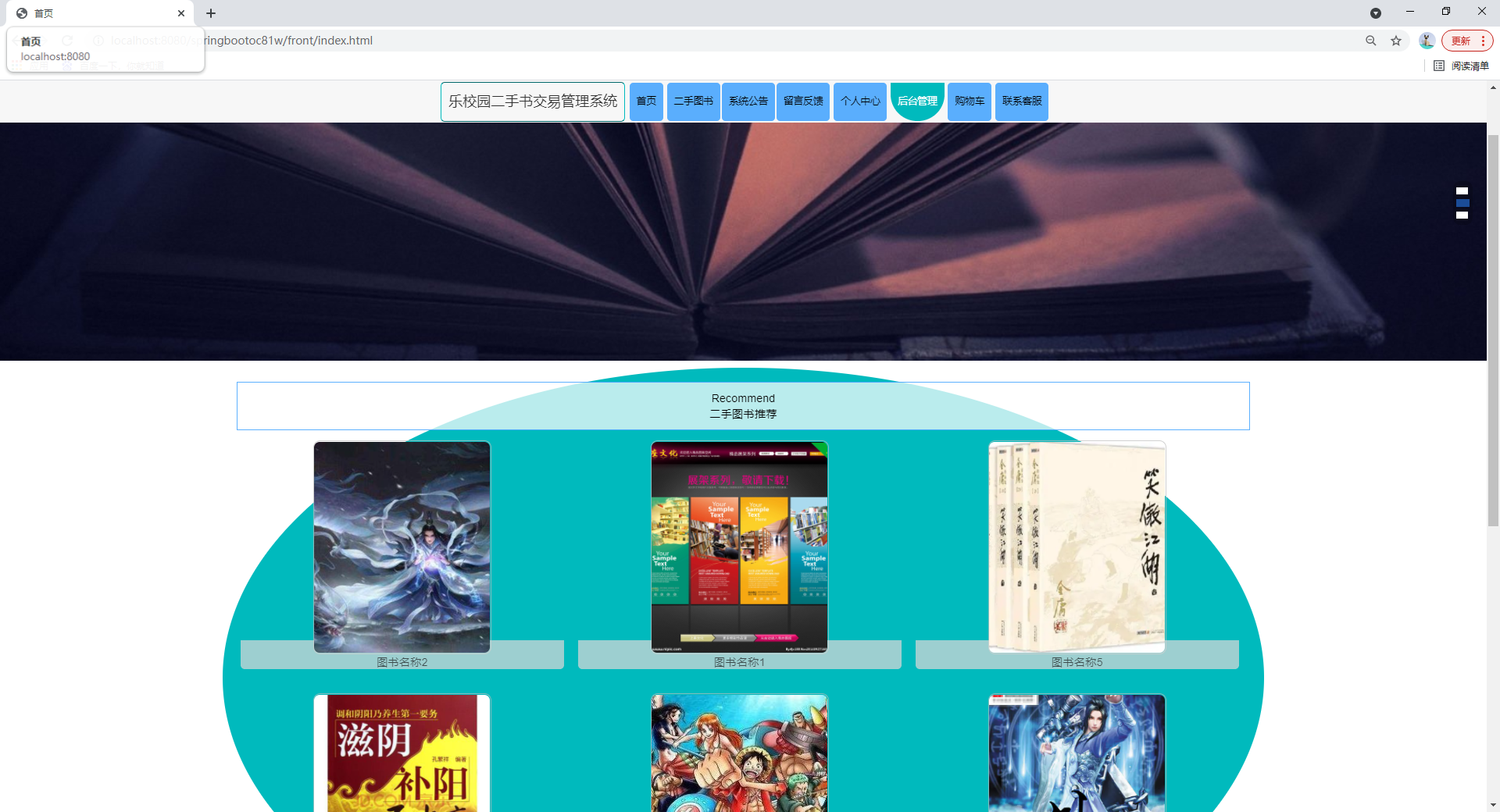
Task: Close the 首页 browser tab
Action: pos(181,13)
